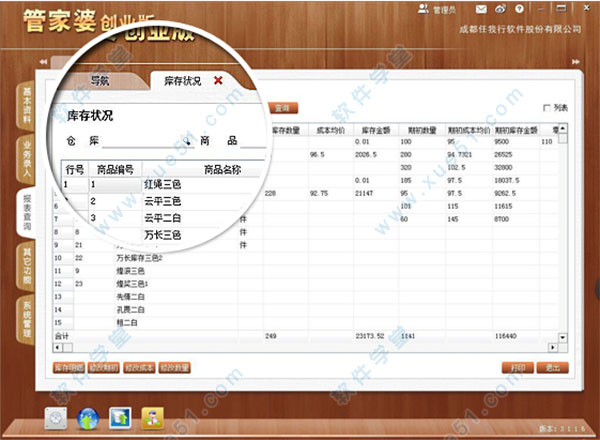Click the 期初库存金额 column header

click(x=516, y=130)
